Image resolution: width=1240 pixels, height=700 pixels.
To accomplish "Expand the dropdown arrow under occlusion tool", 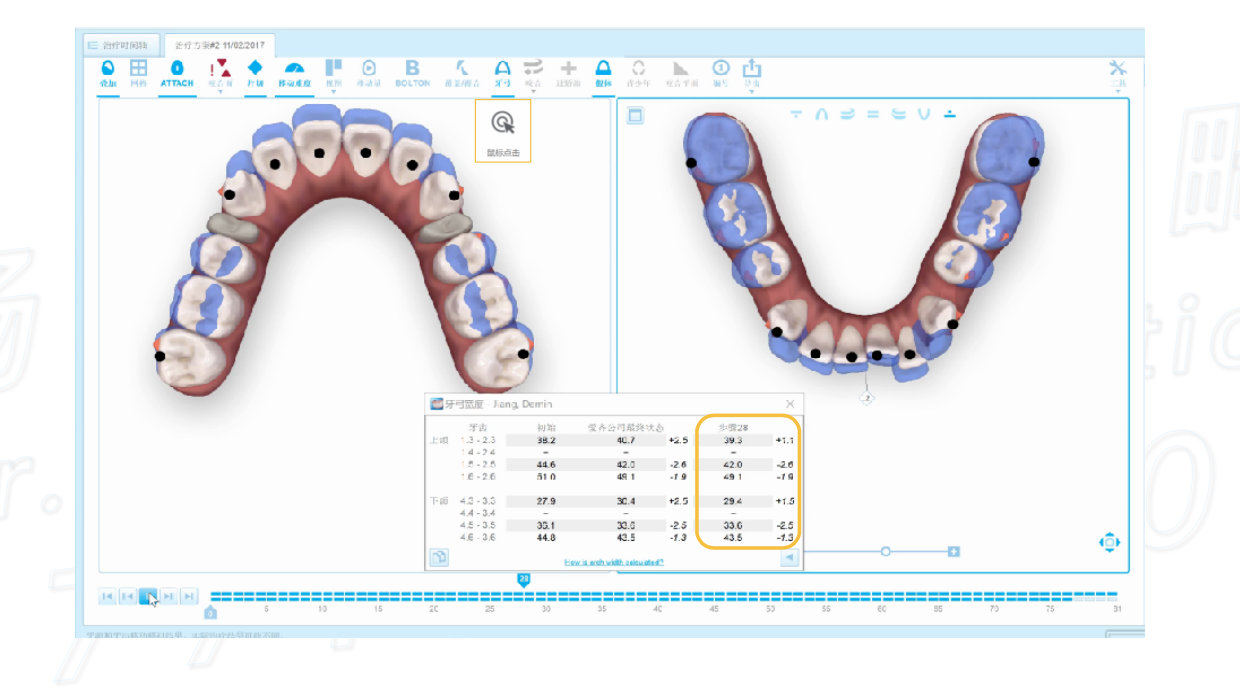I will (533, 92).
